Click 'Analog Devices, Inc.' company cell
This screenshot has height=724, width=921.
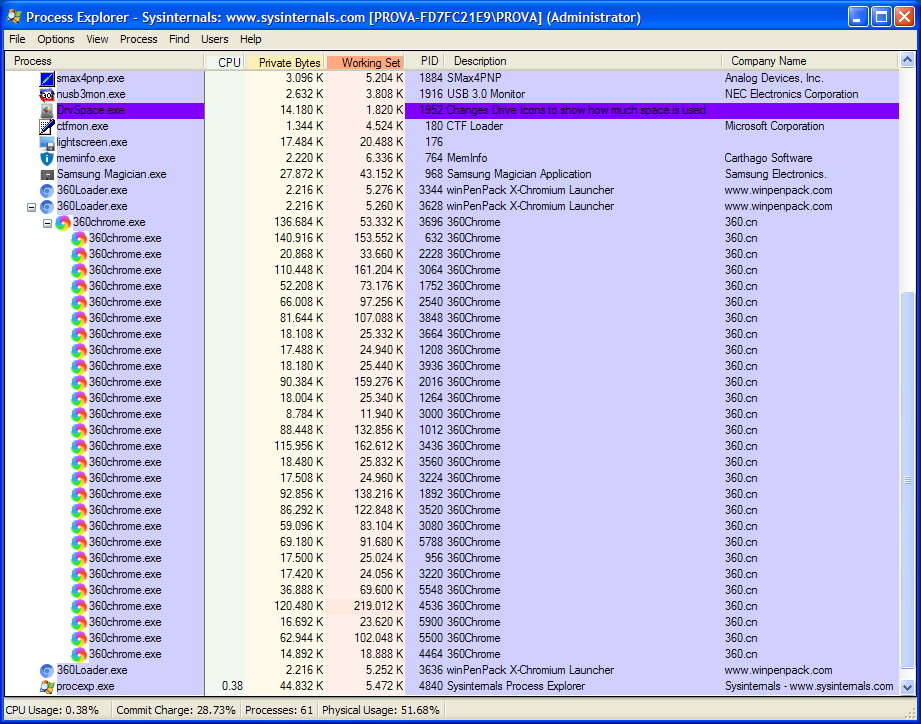(774, 78)
